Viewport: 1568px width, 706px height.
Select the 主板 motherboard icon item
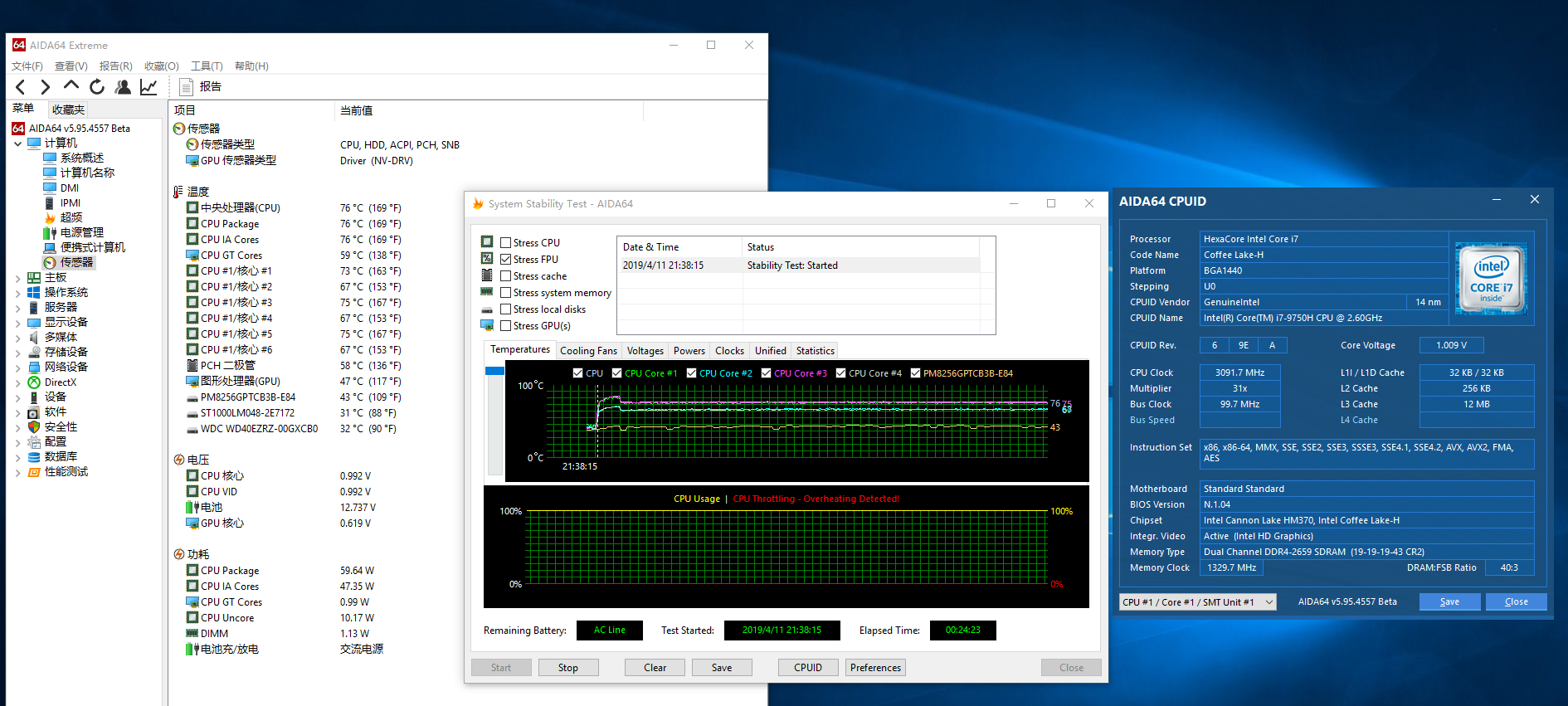[x=34, y=277]
